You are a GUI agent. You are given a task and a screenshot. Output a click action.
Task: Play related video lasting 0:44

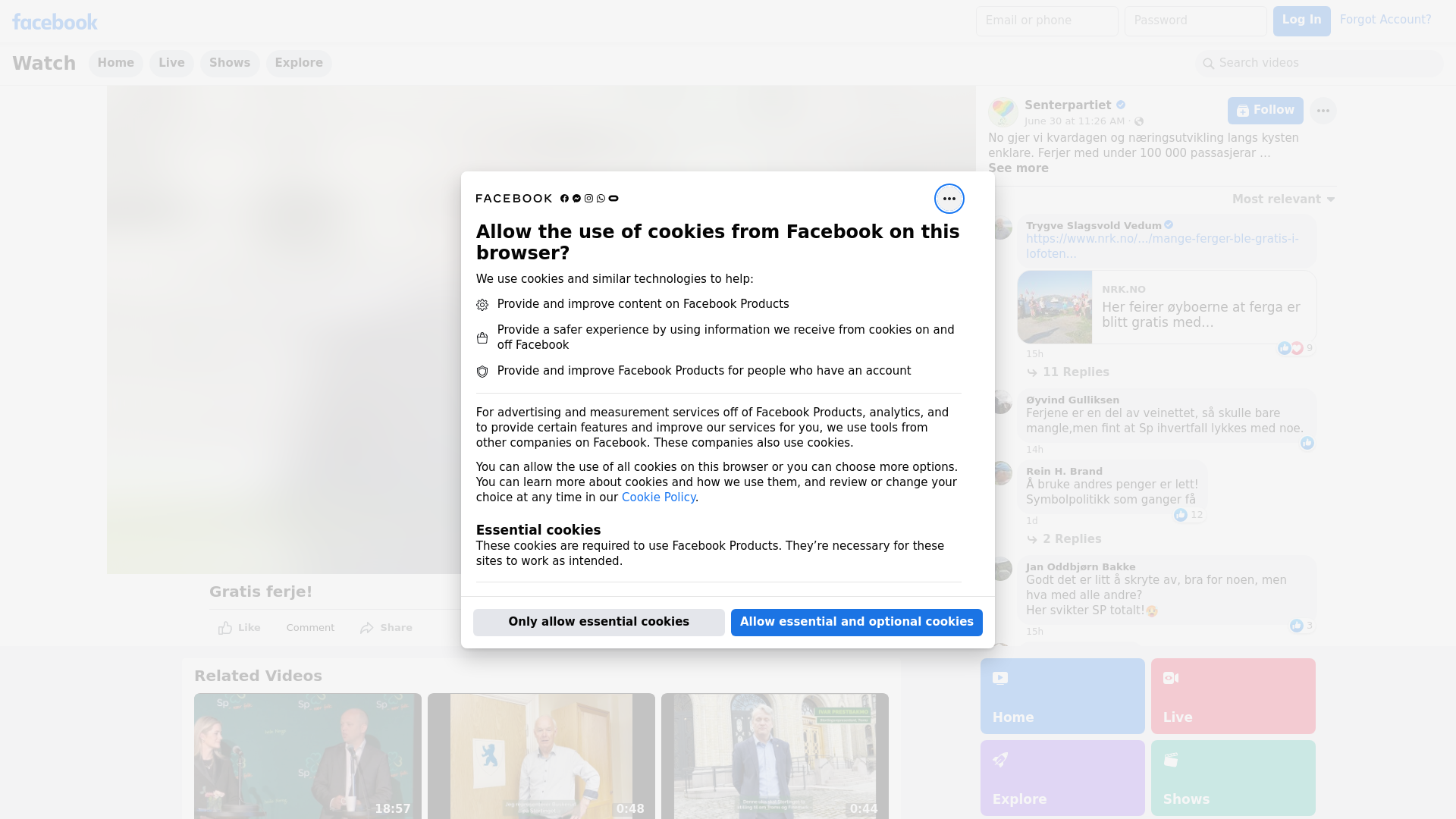pos(774,756)
